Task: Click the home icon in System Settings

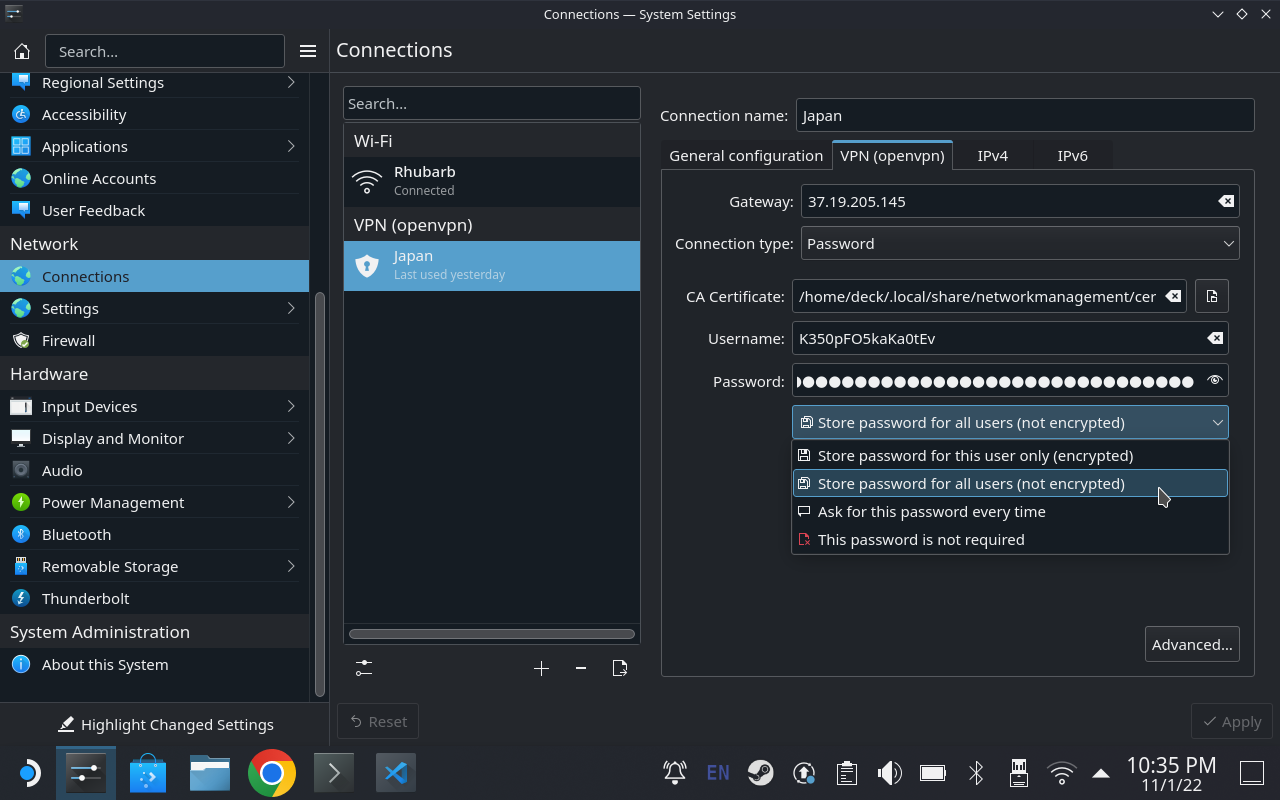Action: 22,51
